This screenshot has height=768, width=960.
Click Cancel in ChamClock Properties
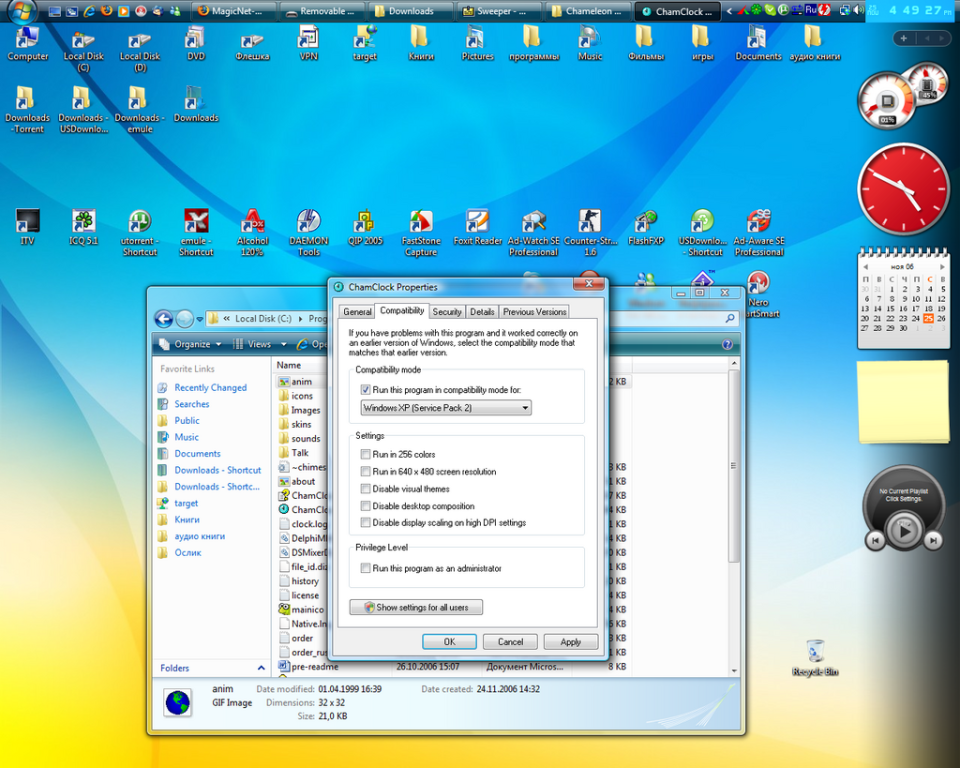(x=510, y=642)
